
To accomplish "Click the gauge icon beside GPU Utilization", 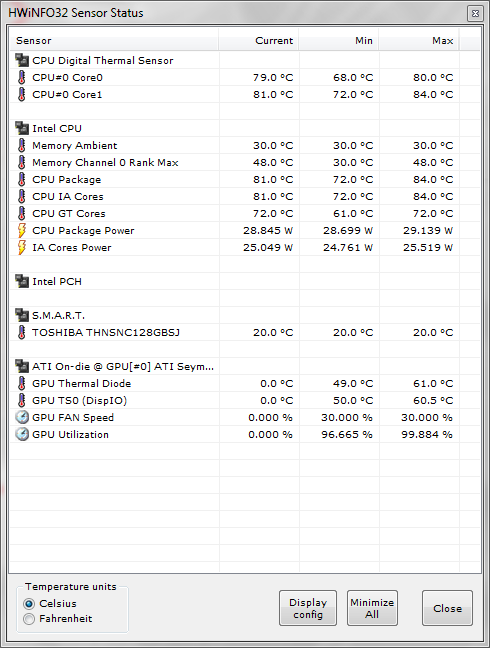I will tap(22, 434).
